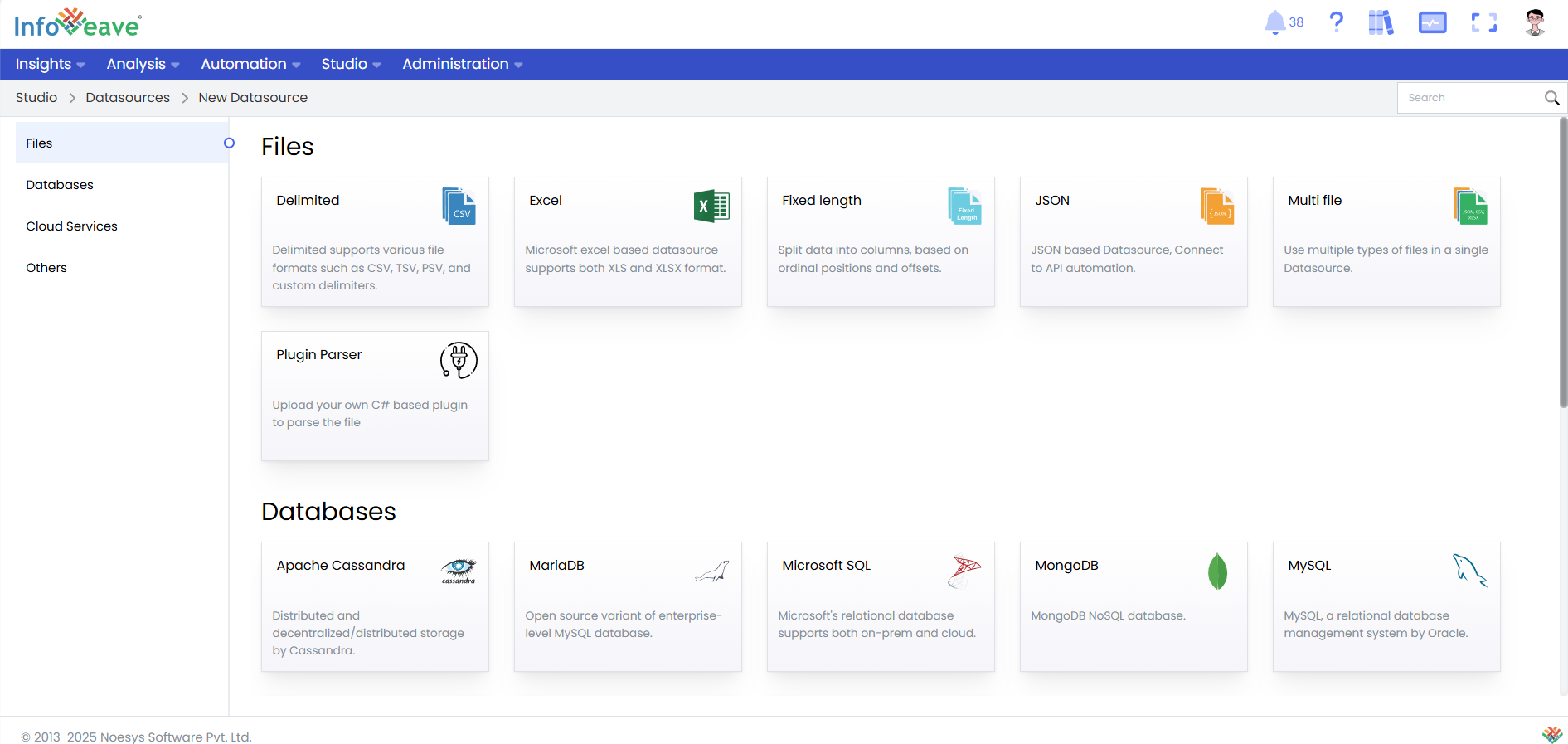1568x744 pixels.
Task: Choose the Plugin Parser card title
Action: click(319, 354)
